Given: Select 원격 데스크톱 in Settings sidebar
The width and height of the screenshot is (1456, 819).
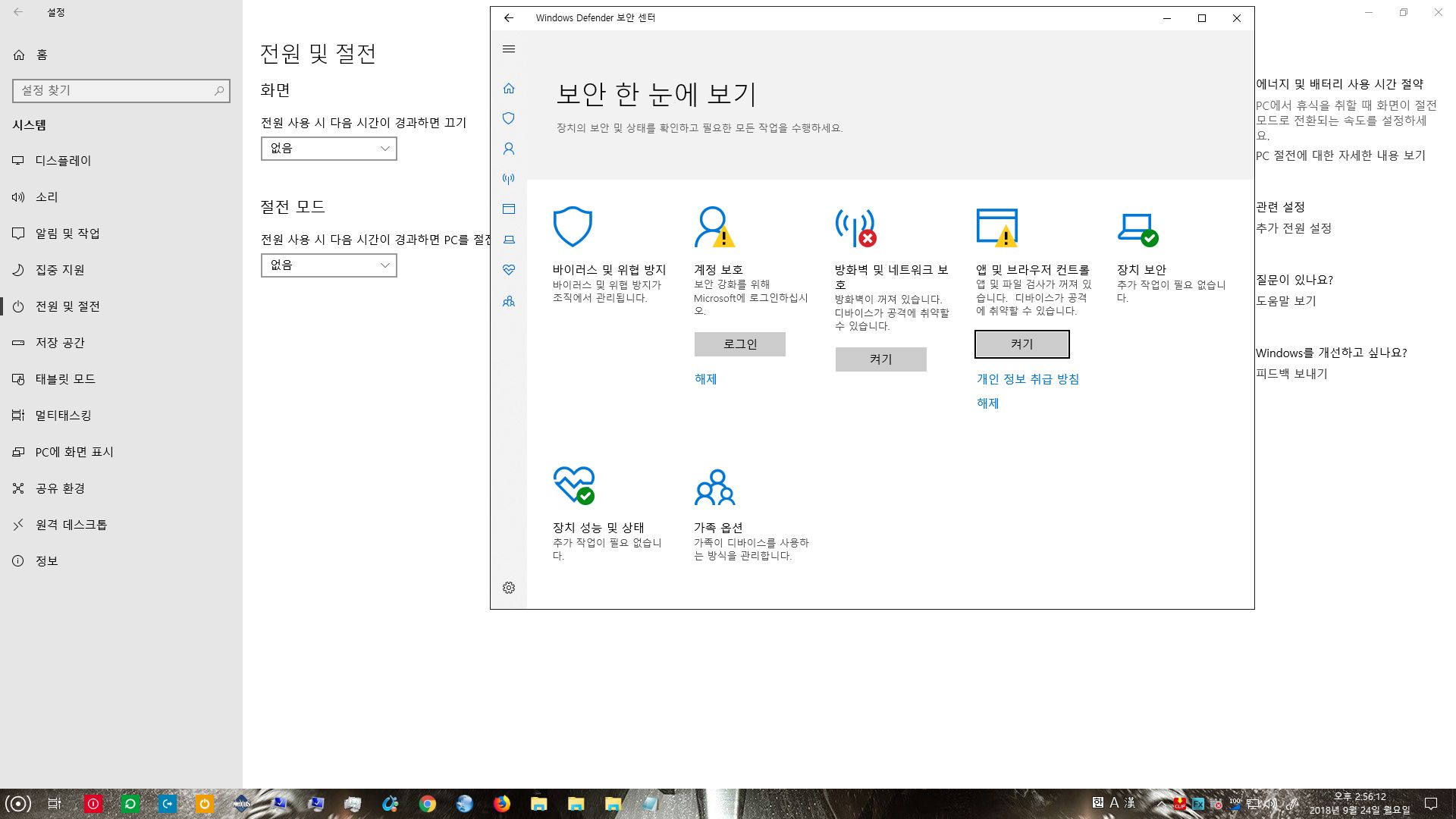Looking at the screenshot, I should click(x=121, y=525).
